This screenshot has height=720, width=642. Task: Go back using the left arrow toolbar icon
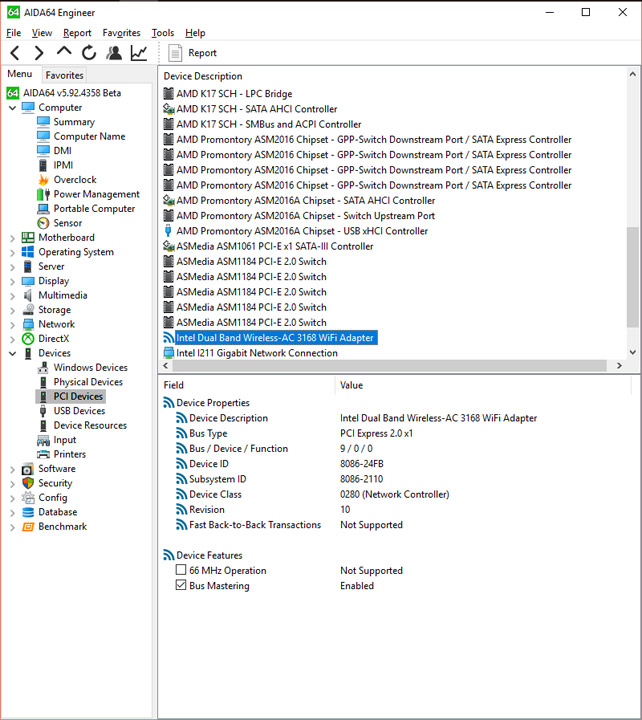[x=15, y=53]
